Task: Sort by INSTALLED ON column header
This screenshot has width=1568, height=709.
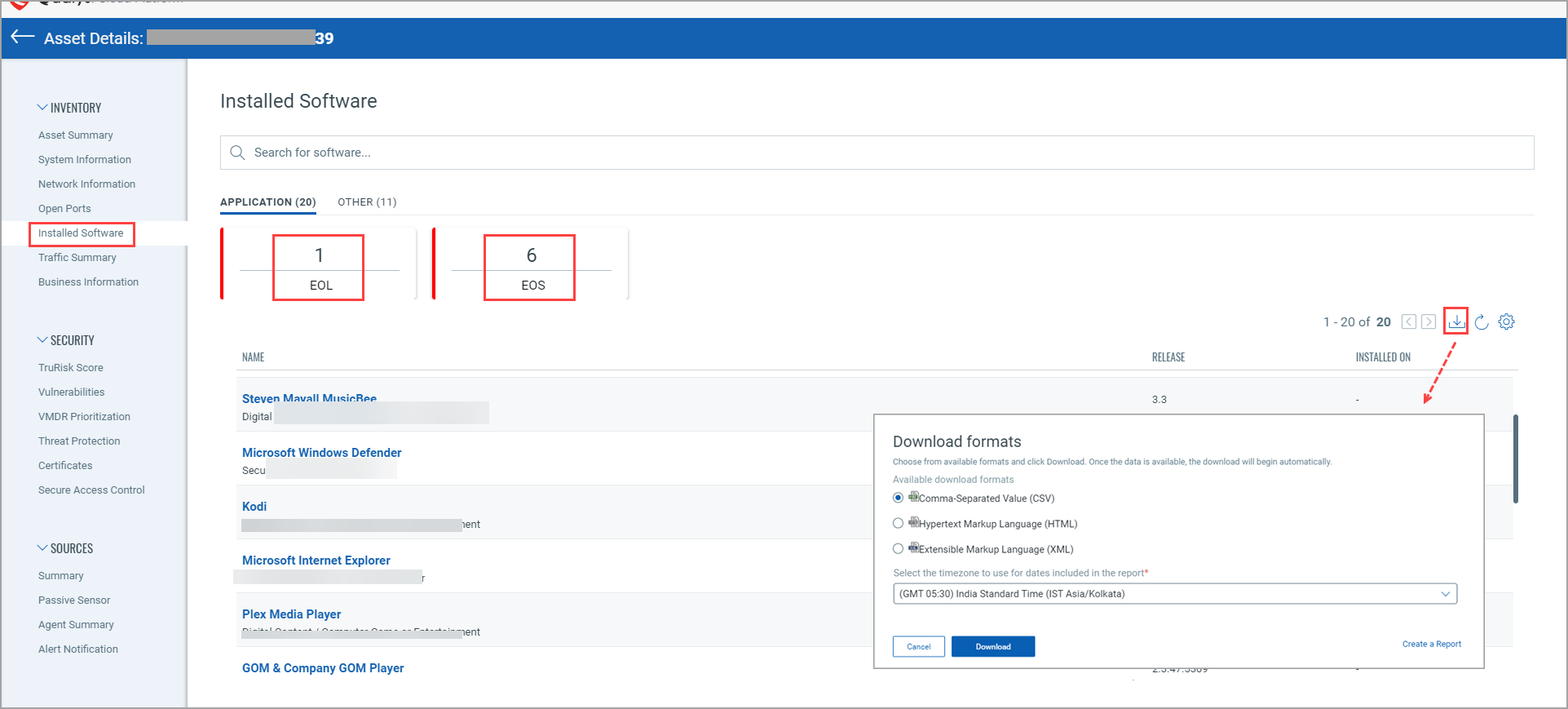Action: 1383,357
